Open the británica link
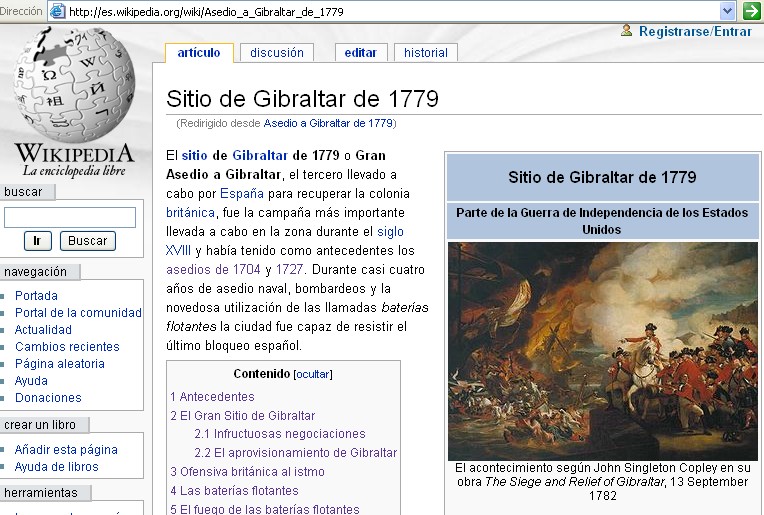Viewport: 764px width, 515px height. [x=190, y=212]
